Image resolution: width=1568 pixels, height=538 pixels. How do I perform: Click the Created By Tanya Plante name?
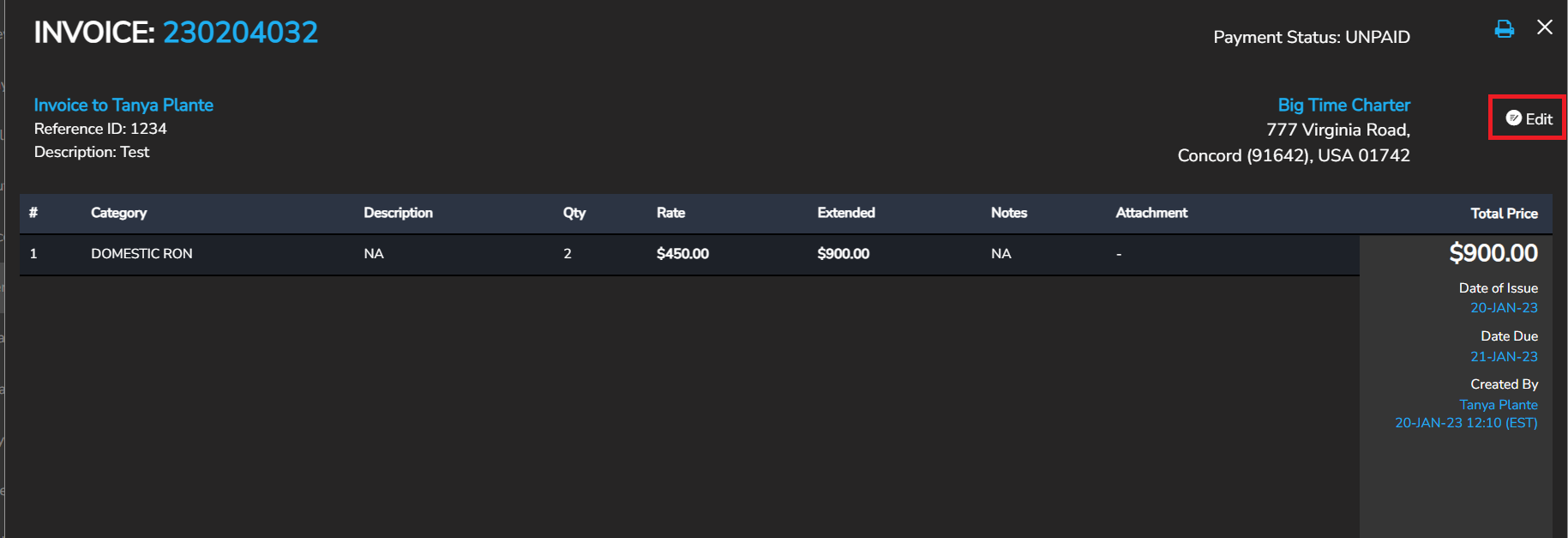click(1498, 405)
